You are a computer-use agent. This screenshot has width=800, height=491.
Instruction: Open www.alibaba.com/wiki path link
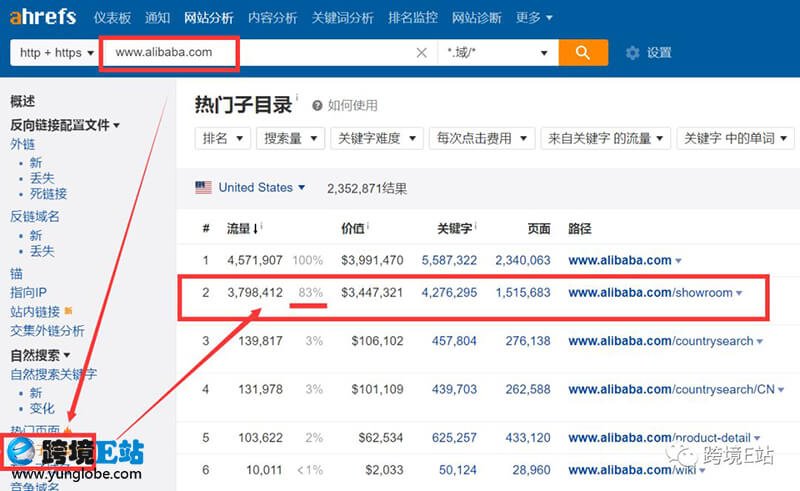pyautogui.click(x=632, y=470)
